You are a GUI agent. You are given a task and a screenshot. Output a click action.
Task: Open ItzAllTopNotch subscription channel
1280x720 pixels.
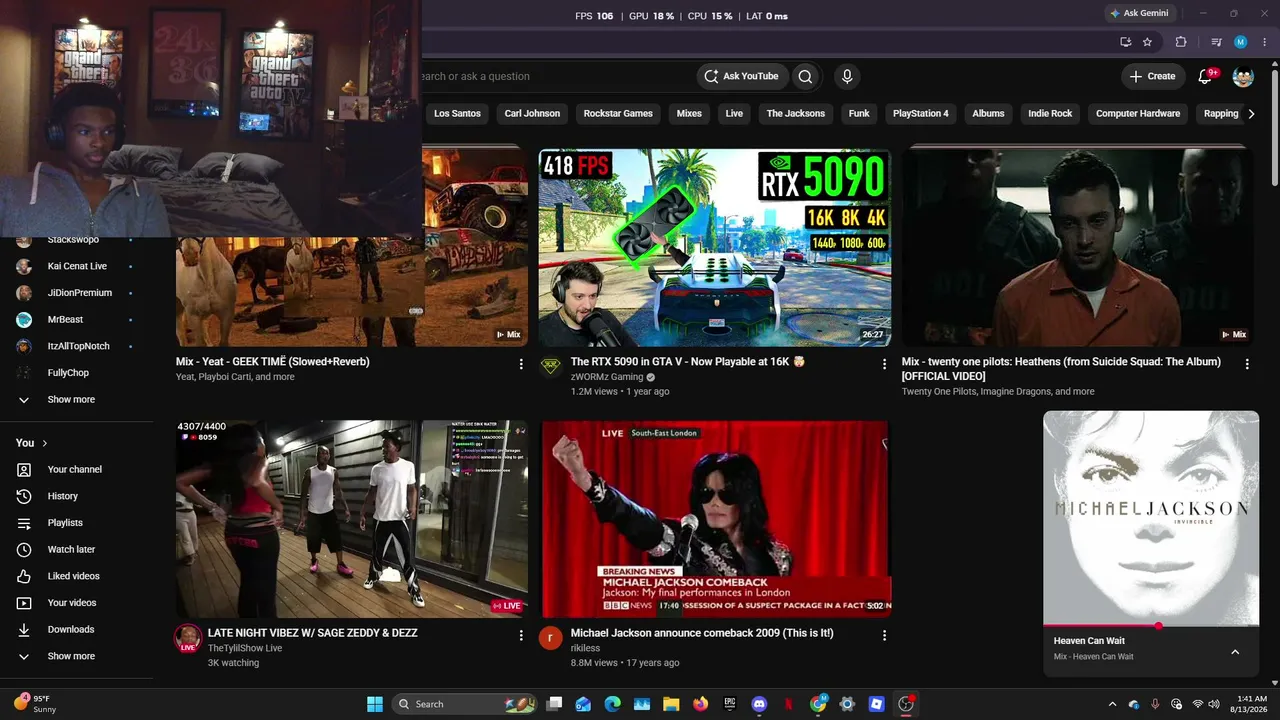[76, 346]
